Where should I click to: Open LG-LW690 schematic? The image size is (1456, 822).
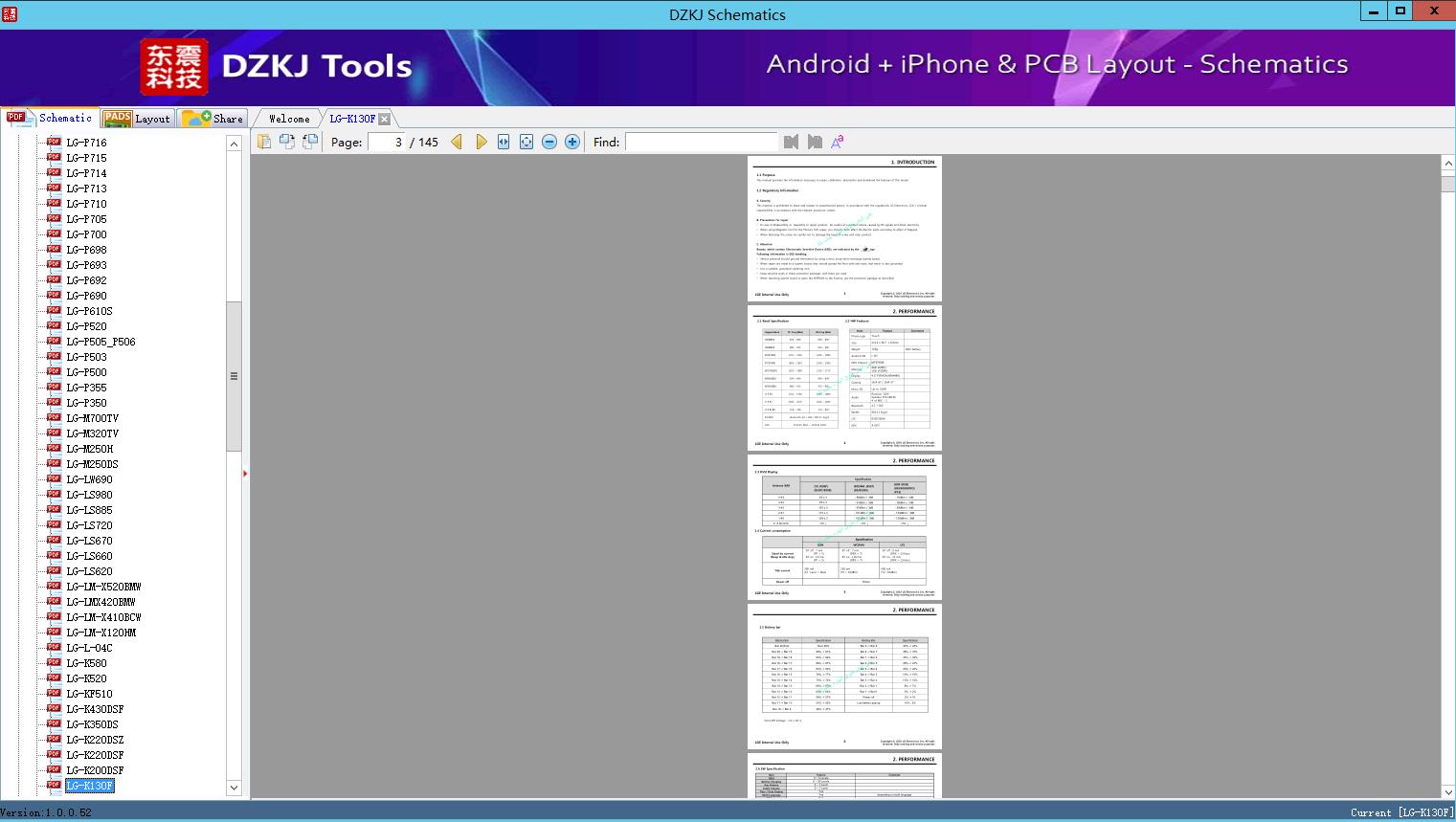click(89, 479)
